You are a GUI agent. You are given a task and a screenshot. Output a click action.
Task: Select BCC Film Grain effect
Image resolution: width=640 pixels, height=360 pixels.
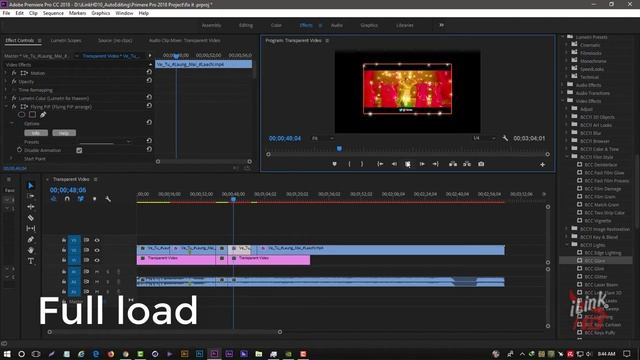click(x=601, y=197)
